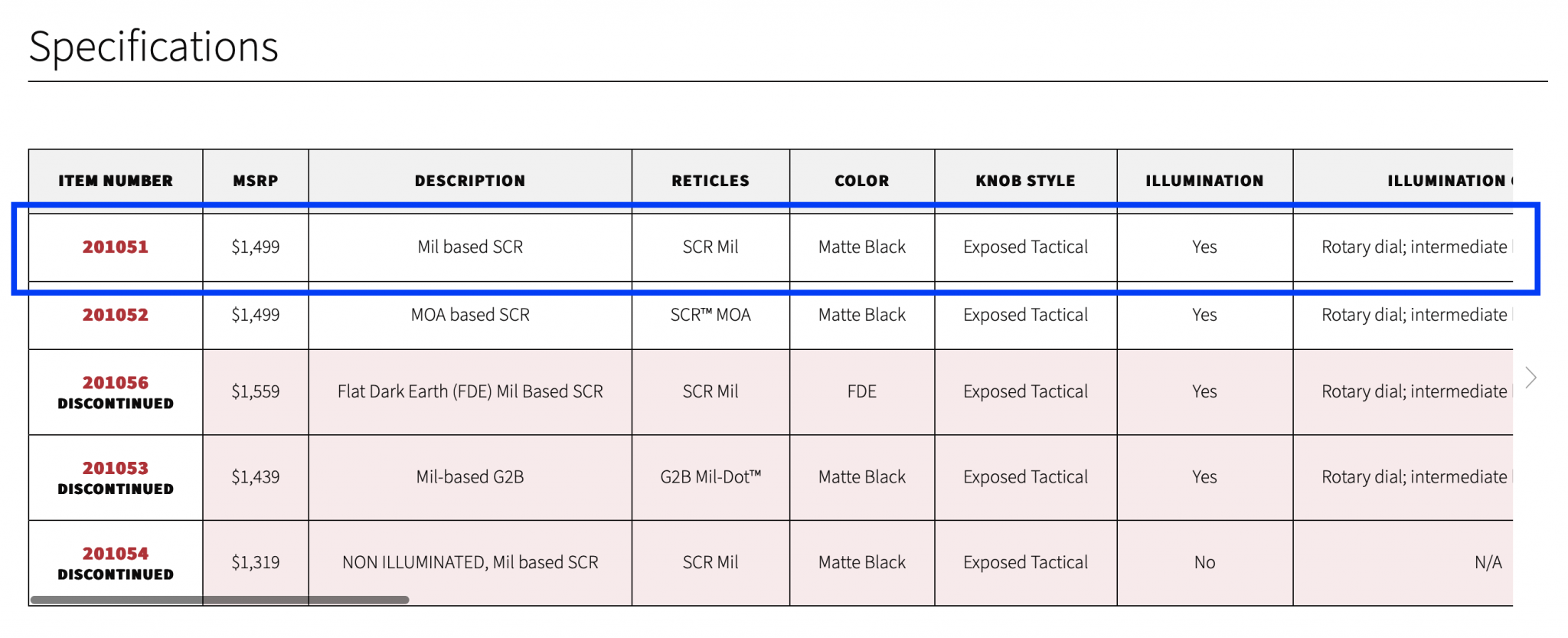
Task: Select the MSRP column header
Action: [256, 181]
